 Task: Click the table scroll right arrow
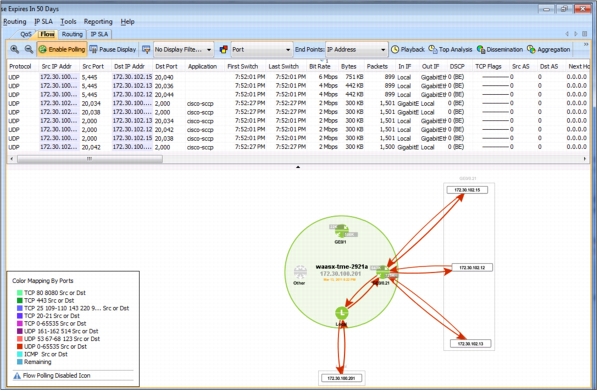tap(585, 159)
